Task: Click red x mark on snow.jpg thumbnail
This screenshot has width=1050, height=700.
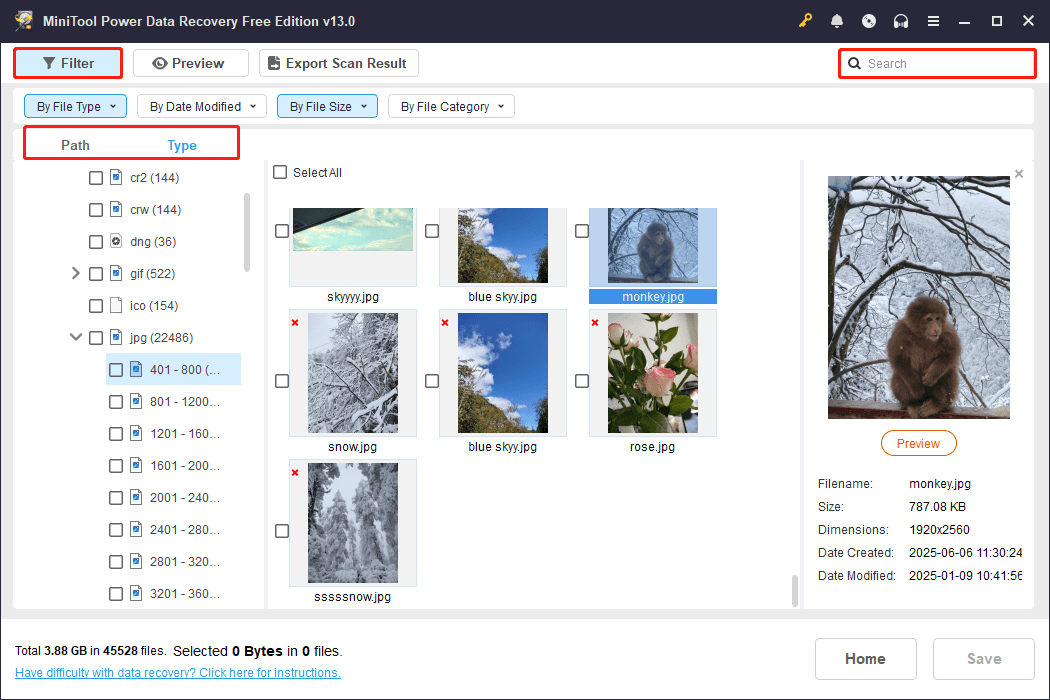Action: point(295,323)
